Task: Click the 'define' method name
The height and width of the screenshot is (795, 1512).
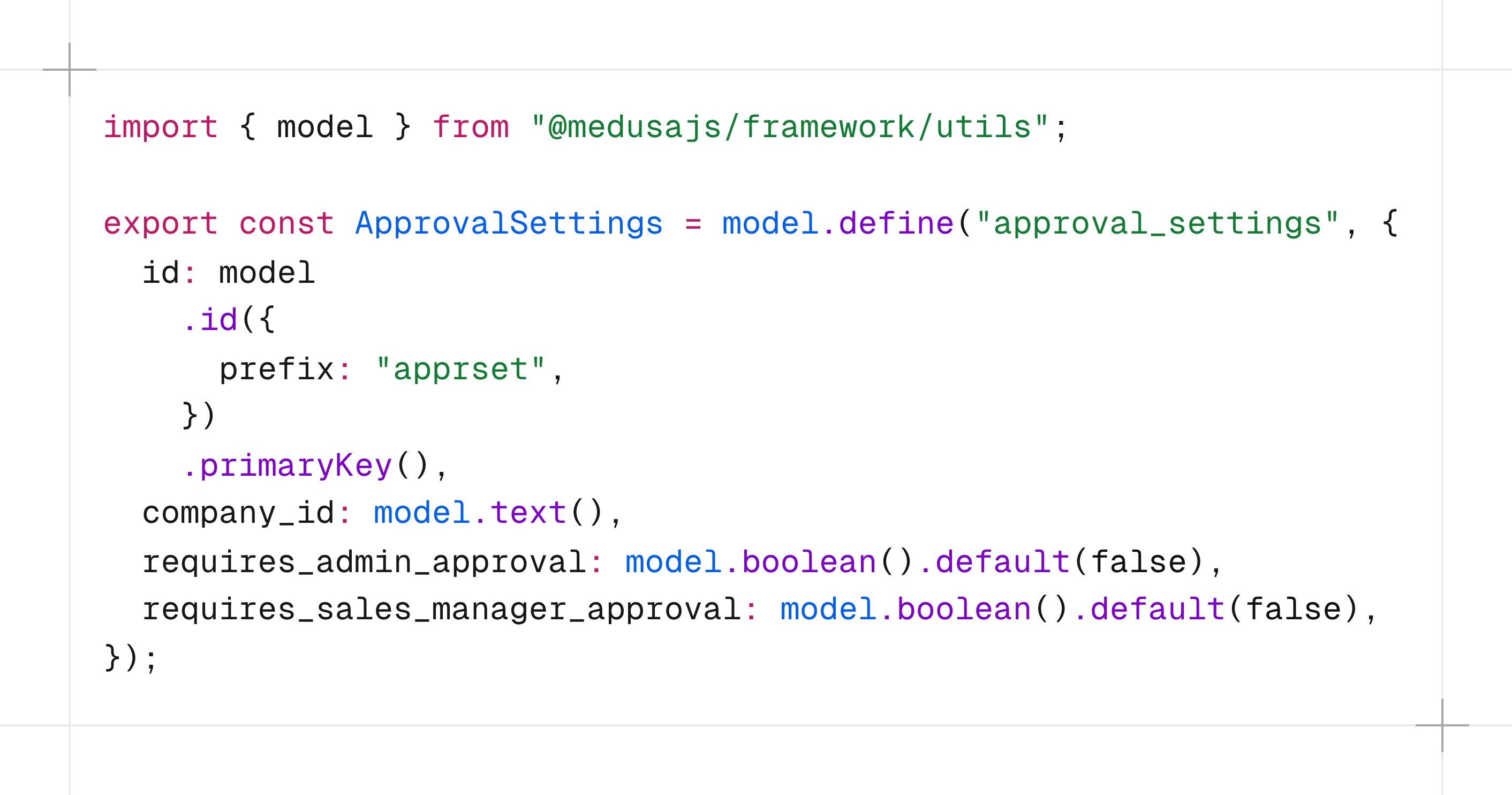Action: (896, 224)
